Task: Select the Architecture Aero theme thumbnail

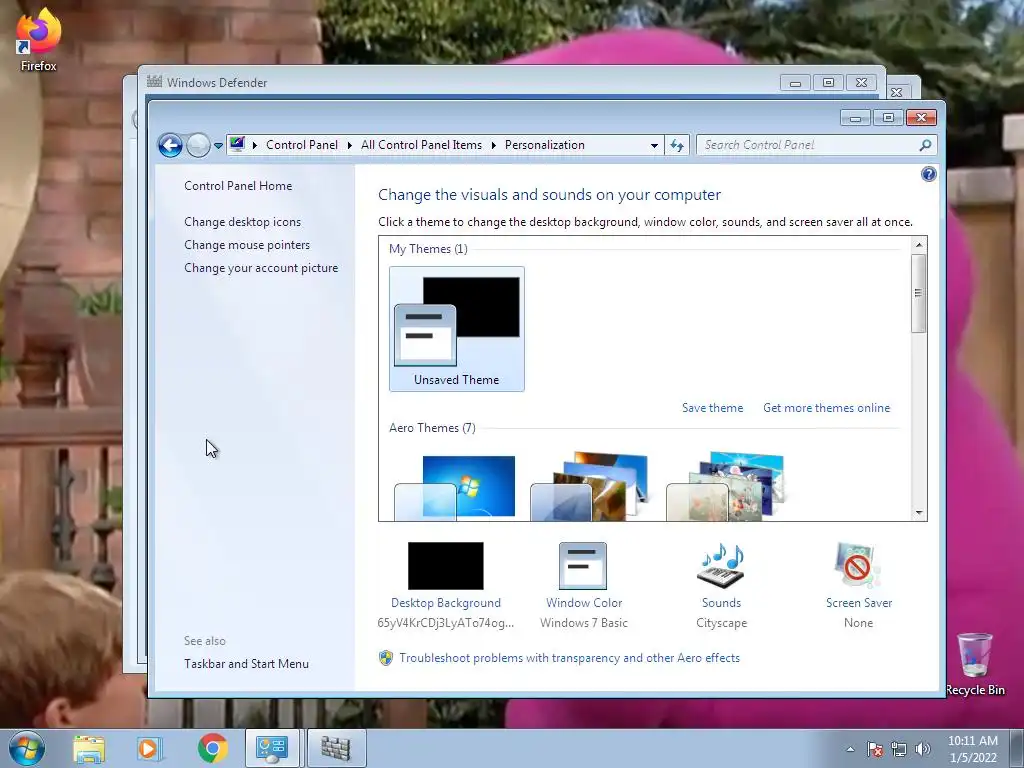Action: click(x=590, y=486)
